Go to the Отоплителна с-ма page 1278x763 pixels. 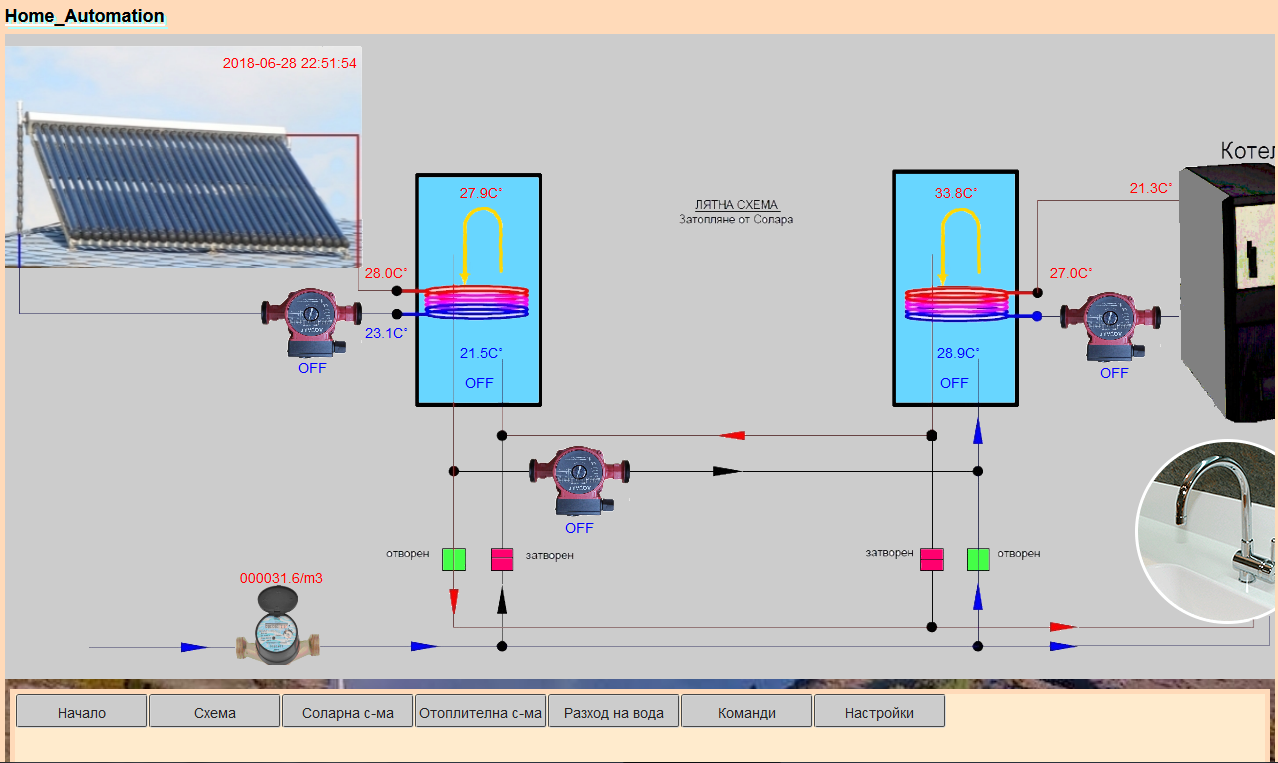481,712
